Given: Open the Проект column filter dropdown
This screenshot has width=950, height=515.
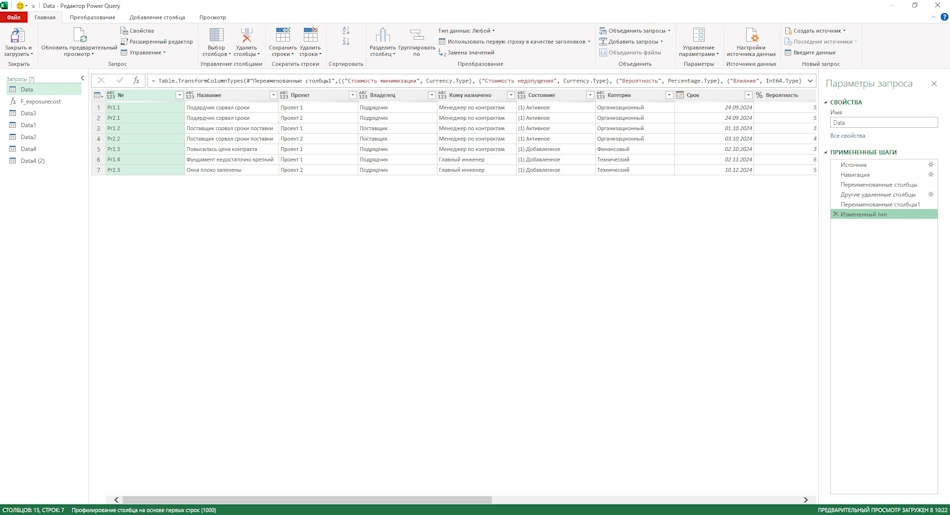Looking at the screenshot, I should coord(353,95).
